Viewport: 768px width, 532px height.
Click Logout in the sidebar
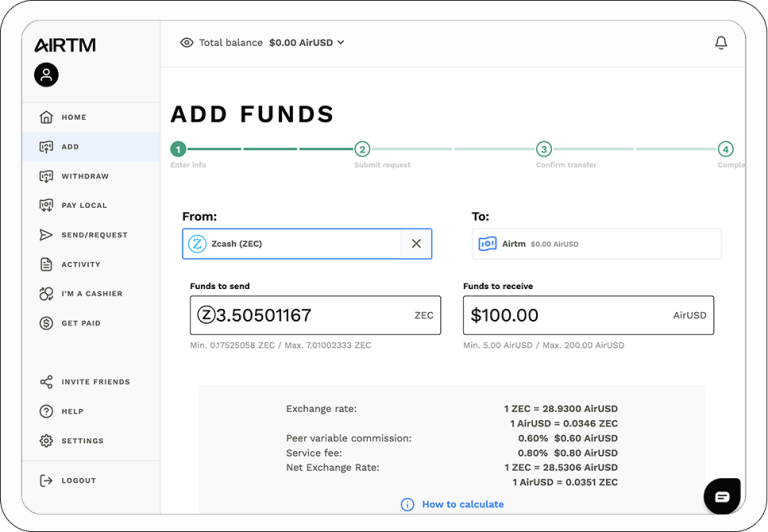pyautogui.click(x=78, y=481)
